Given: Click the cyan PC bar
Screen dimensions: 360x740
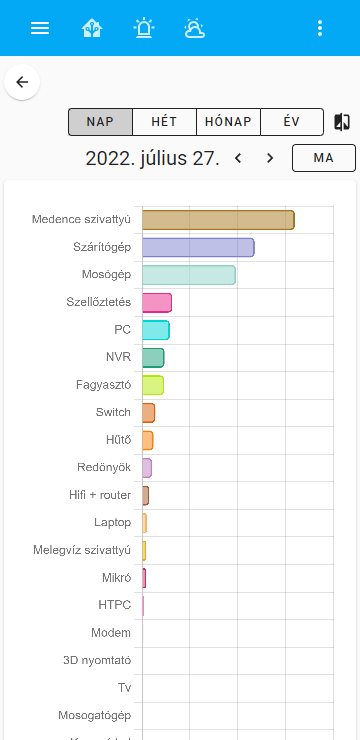Looking at the screenshot, I should tap(156, 330).
